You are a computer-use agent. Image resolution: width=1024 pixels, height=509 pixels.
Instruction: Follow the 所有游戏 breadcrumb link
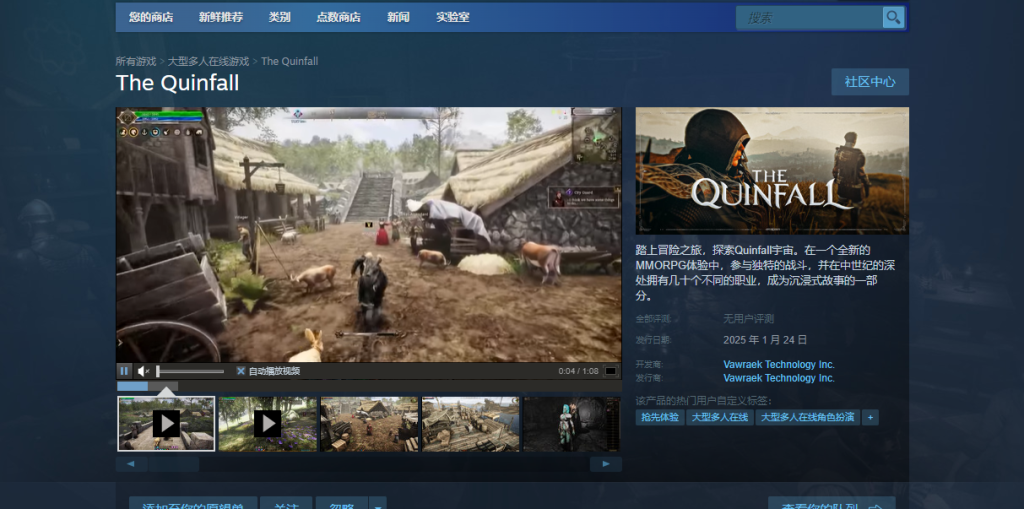[x=136, y=61]
